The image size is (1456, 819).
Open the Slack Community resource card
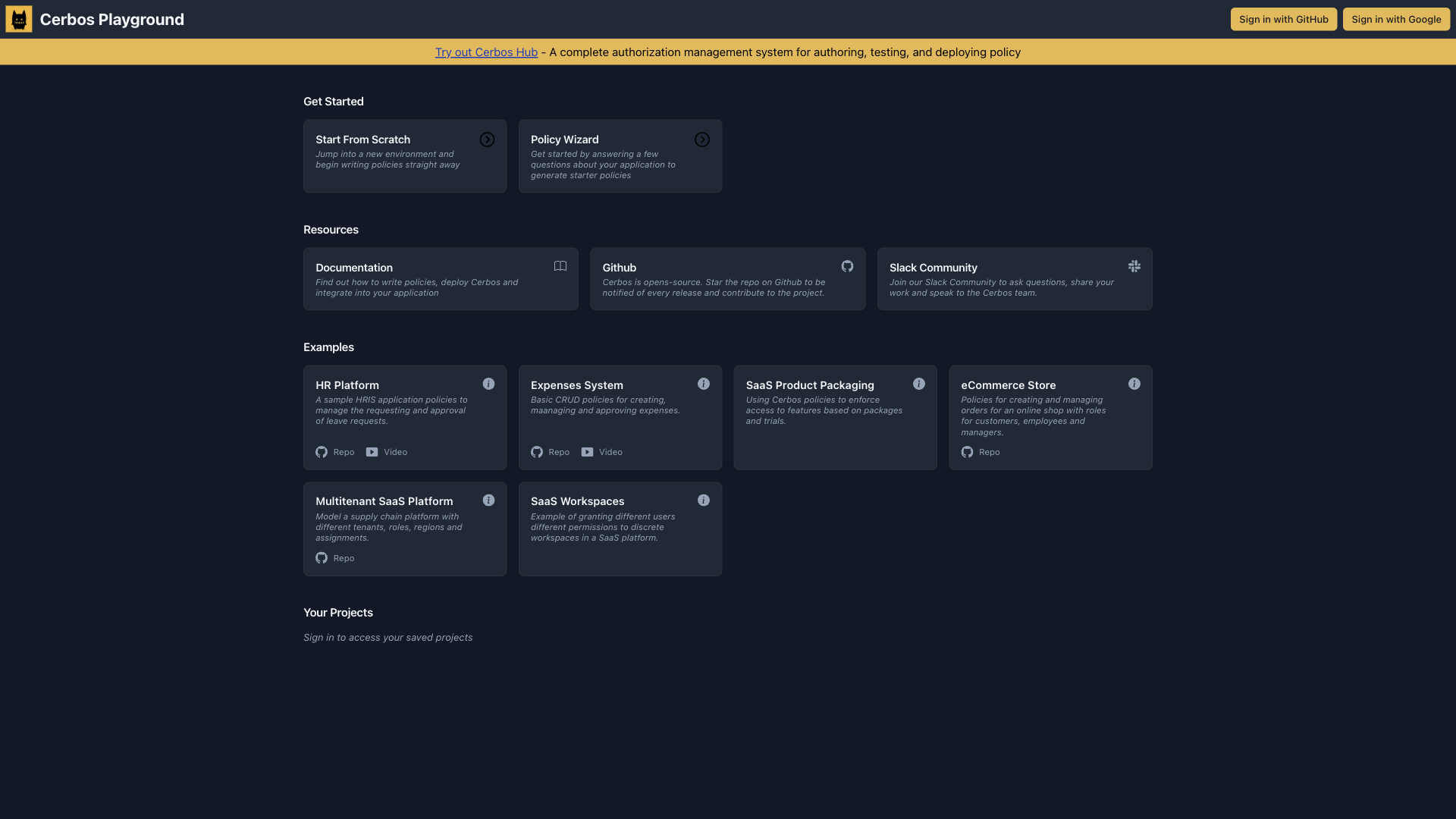1015,279
